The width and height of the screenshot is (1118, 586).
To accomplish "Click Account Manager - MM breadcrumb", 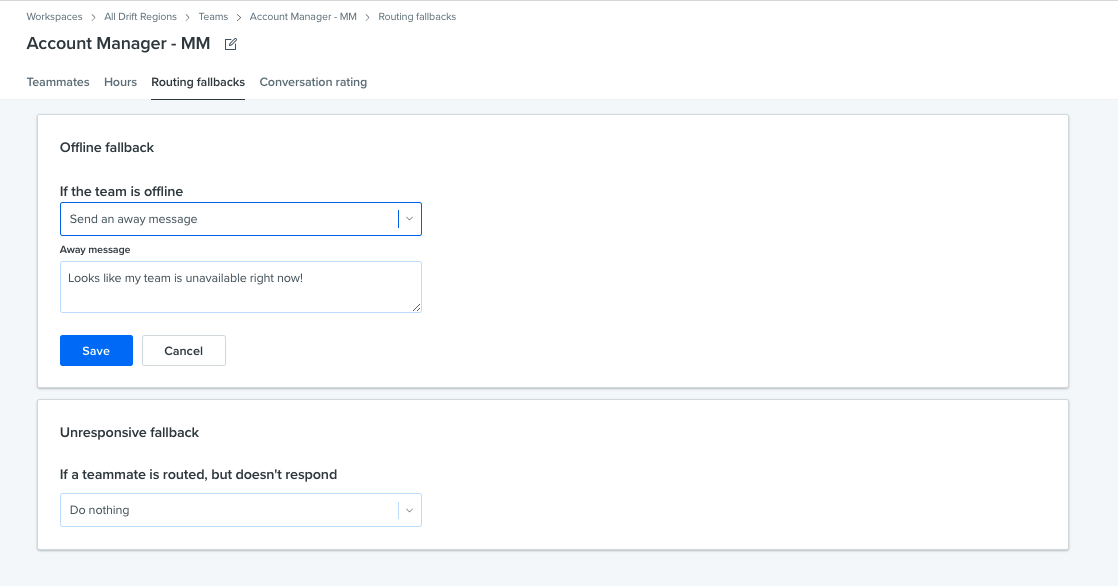I will [x=303, y=16].
